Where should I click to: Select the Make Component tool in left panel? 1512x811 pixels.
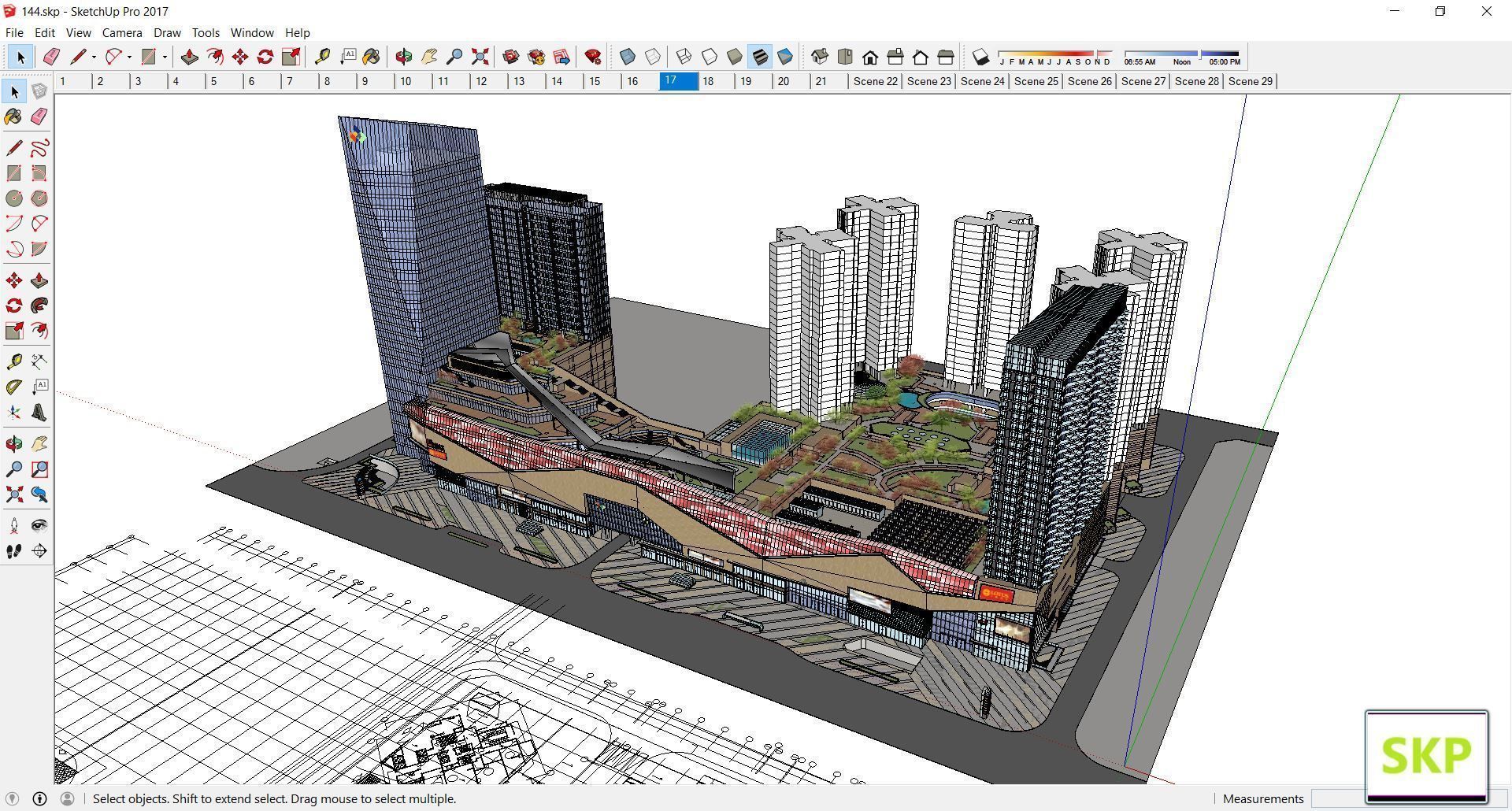coord(39,91)
